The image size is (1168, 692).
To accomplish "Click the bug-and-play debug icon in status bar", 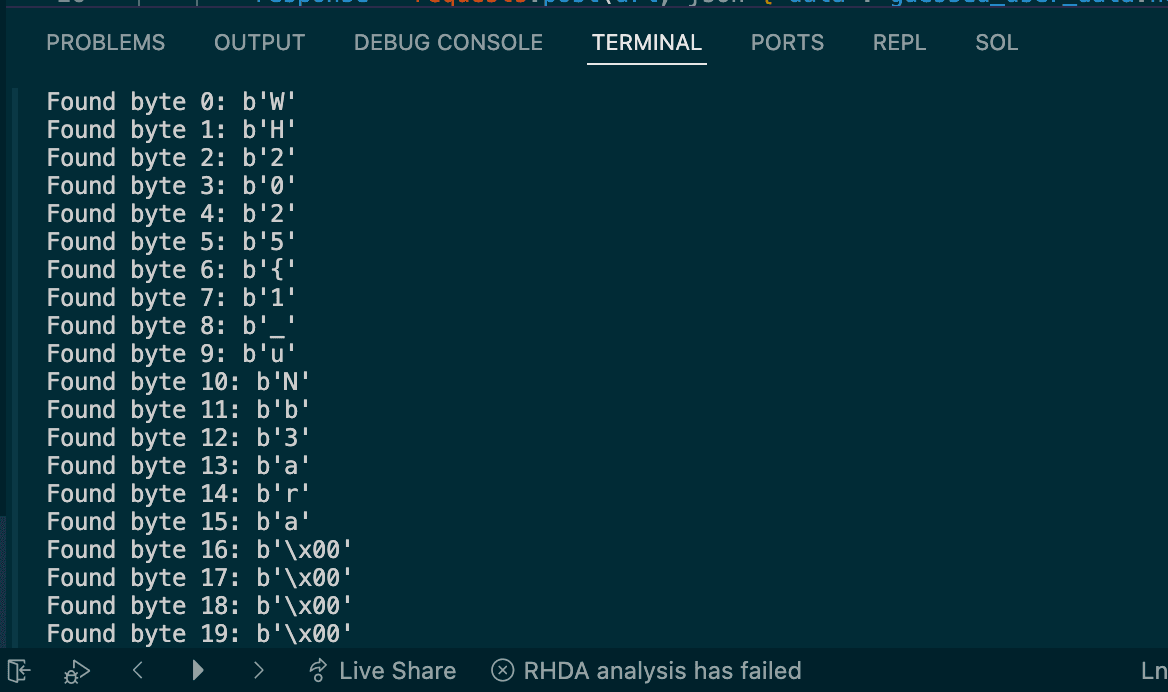I will coord(77,672).
